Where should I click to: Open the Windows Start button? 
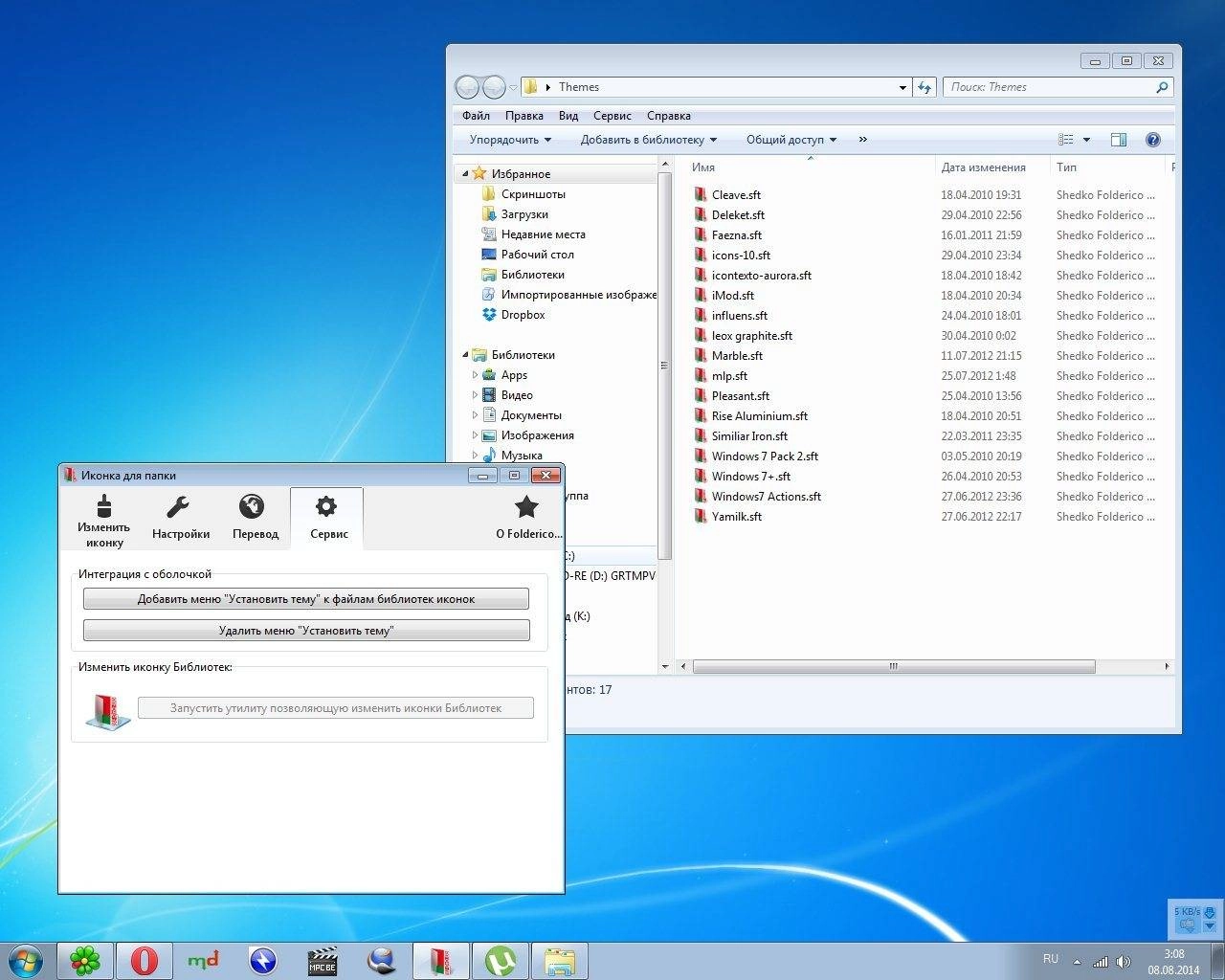(x=26, y=960)
